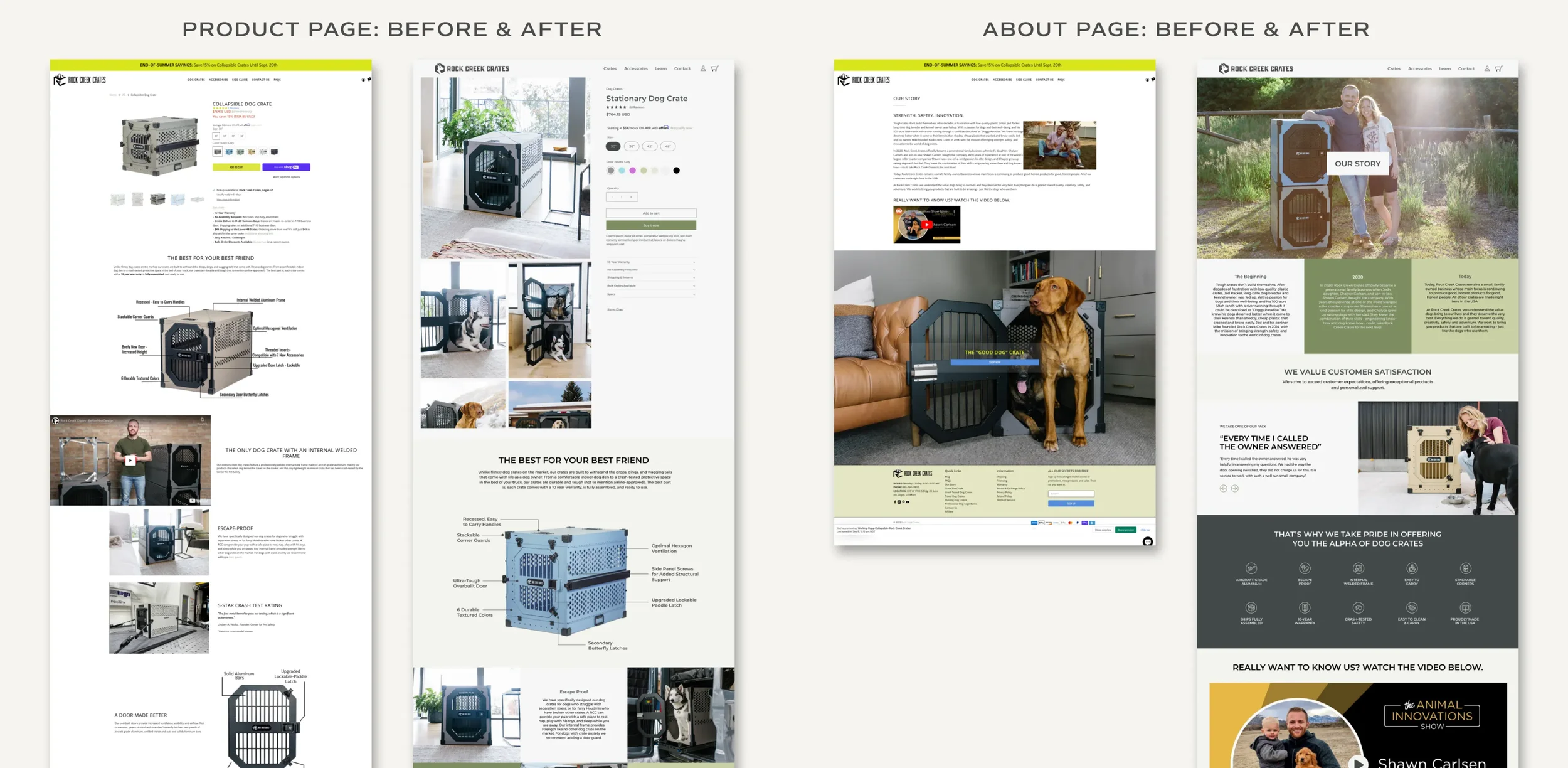Click next testimonial arrow on About page
The image size is (1568, 768).
coord(1234,488)
